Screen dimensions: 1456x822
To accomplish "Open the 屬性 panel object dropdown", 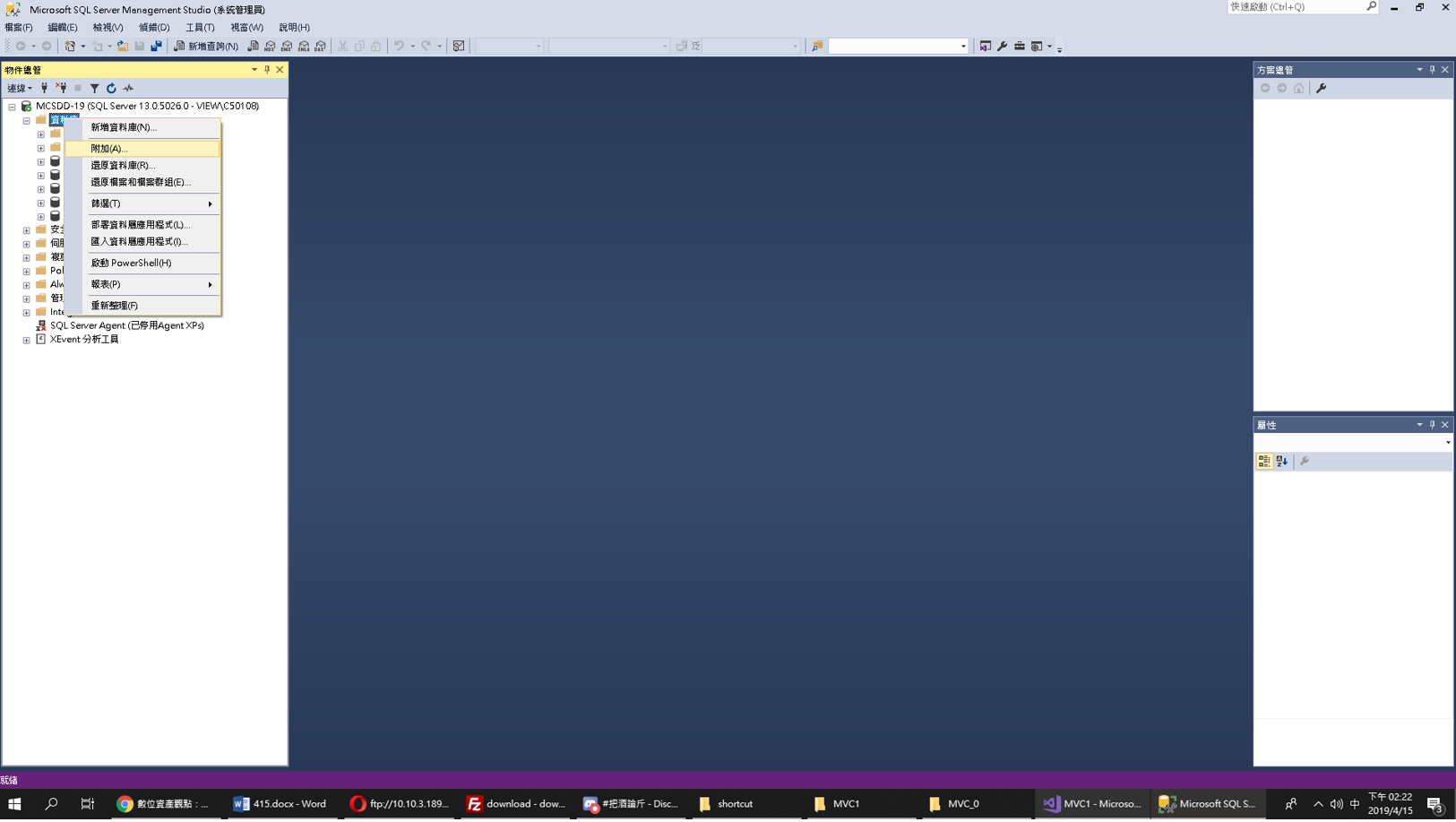I will (1448, 442).
